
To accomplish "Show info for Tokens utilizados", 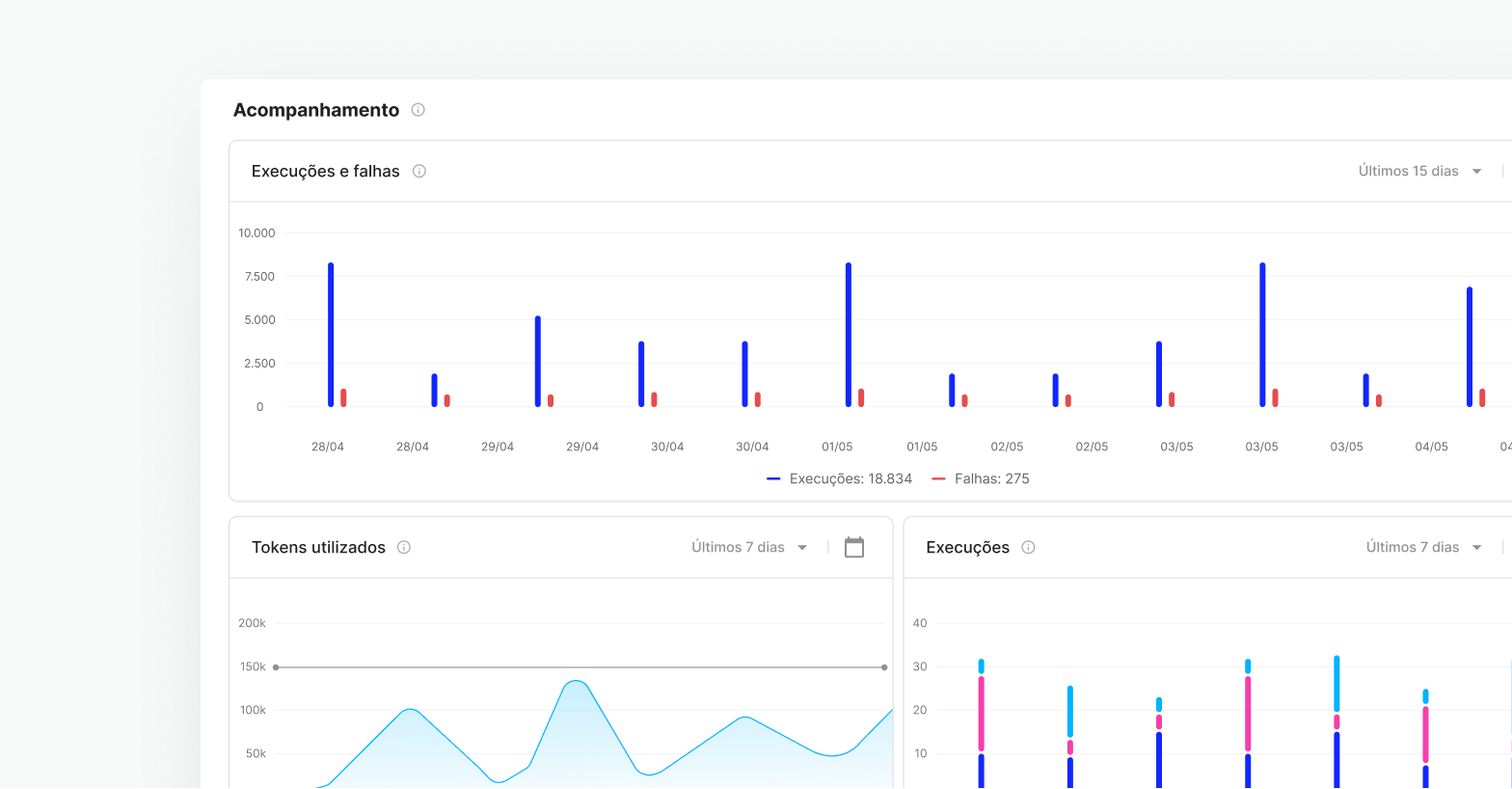I will coord(404,547).
